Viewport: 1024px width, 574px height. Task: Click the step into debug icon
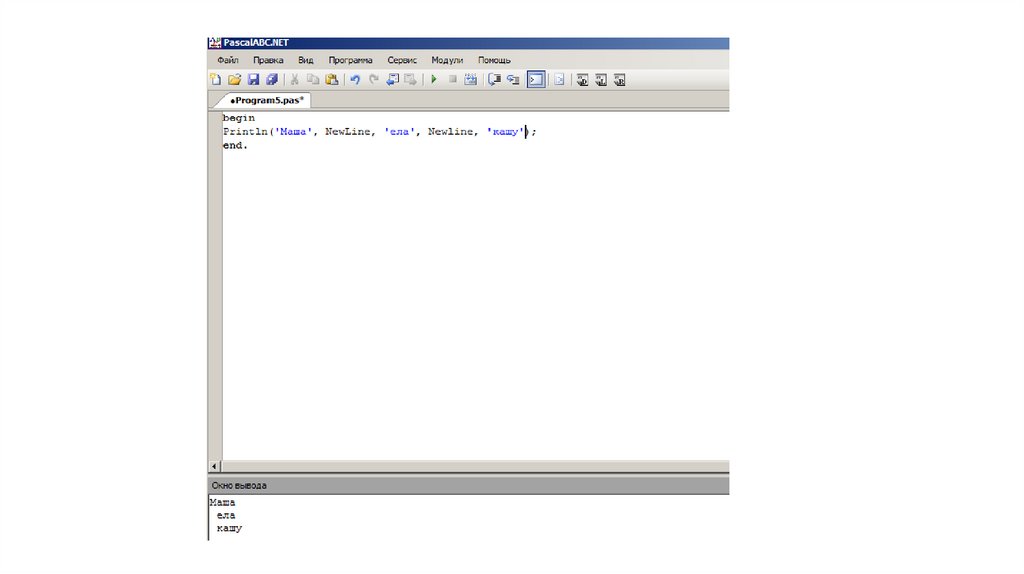pyautogui.click(x=513, y=80)
